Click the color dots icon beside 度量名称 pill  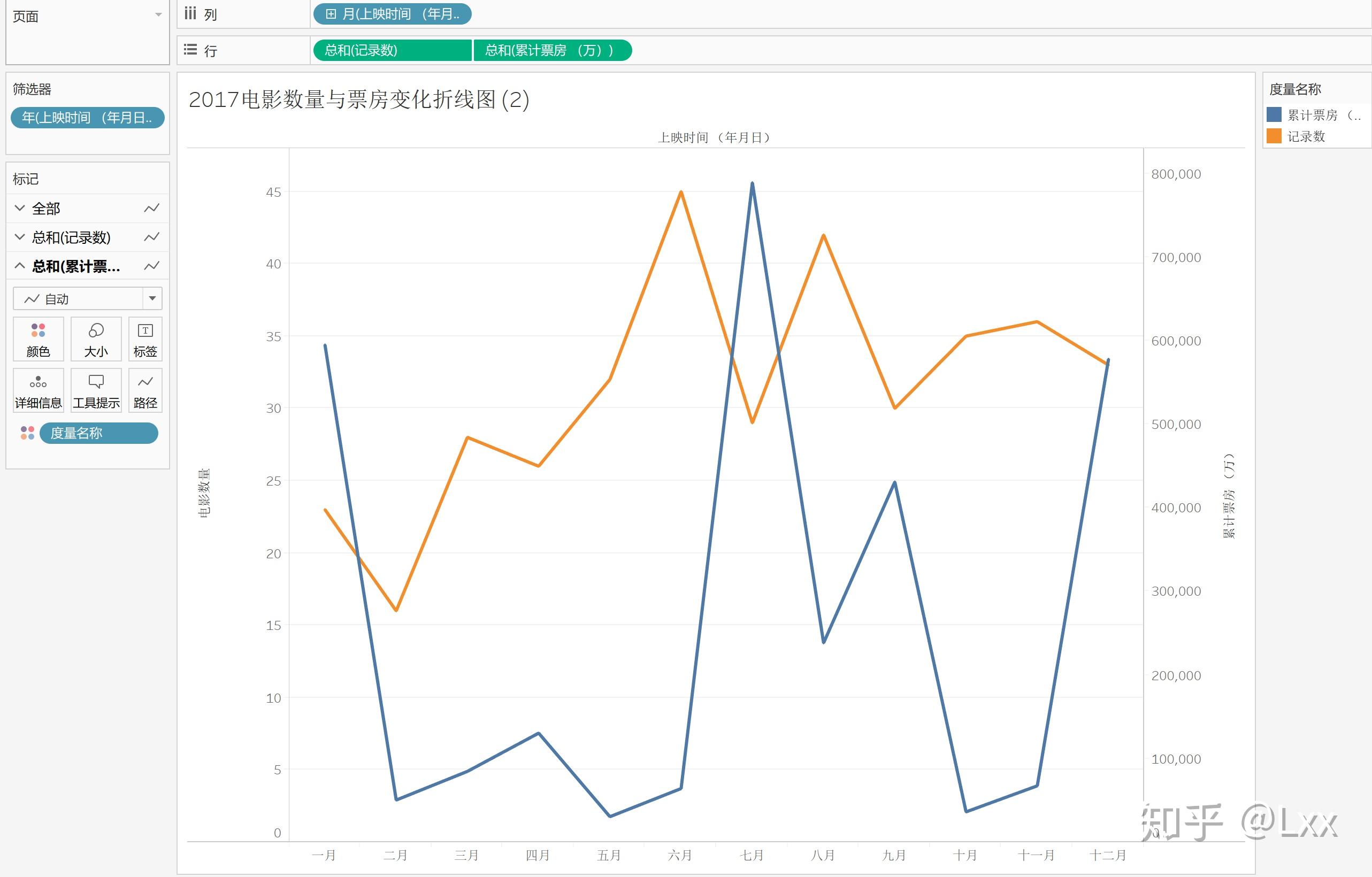coord(27,433)
